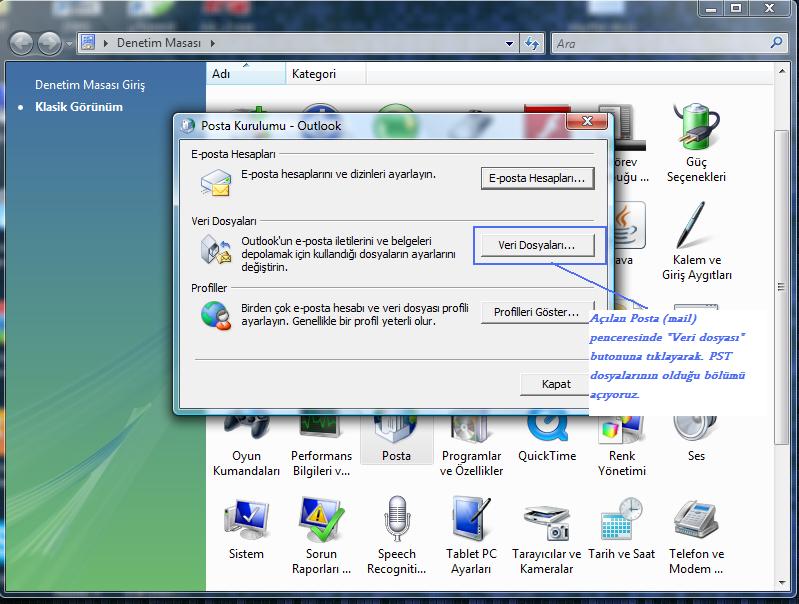This screenshot has width=799, height=604.
Task: Open Tarayıcılar ve Kameralar icon
Action: 546,535
